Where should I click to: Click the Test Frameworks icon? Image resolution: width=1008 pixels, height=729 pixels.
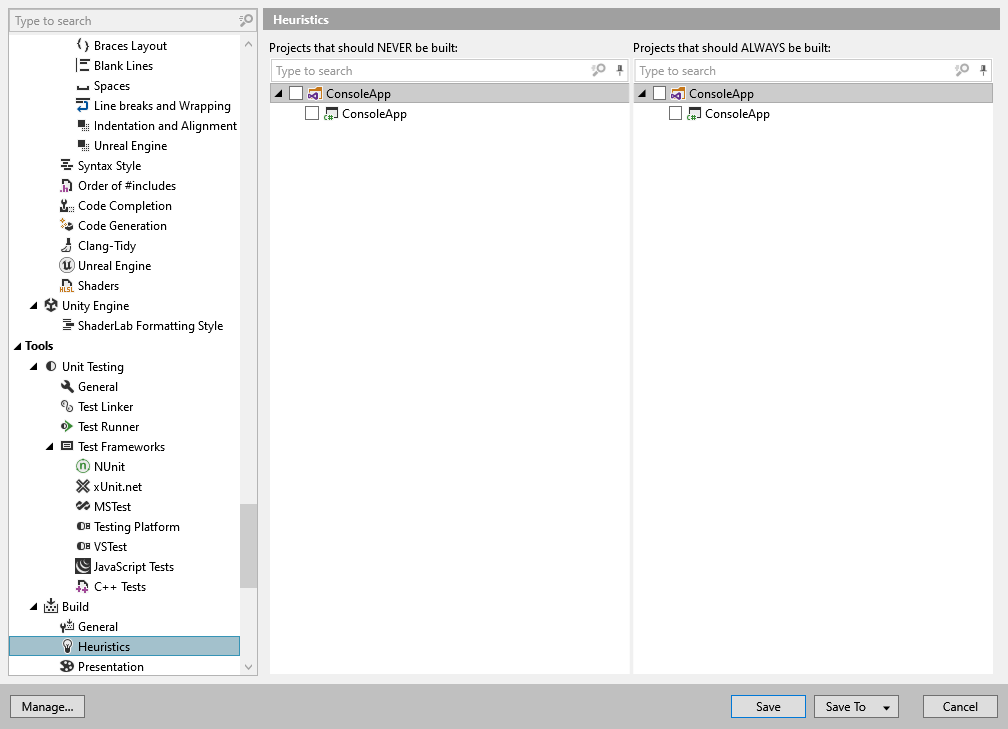67,446
